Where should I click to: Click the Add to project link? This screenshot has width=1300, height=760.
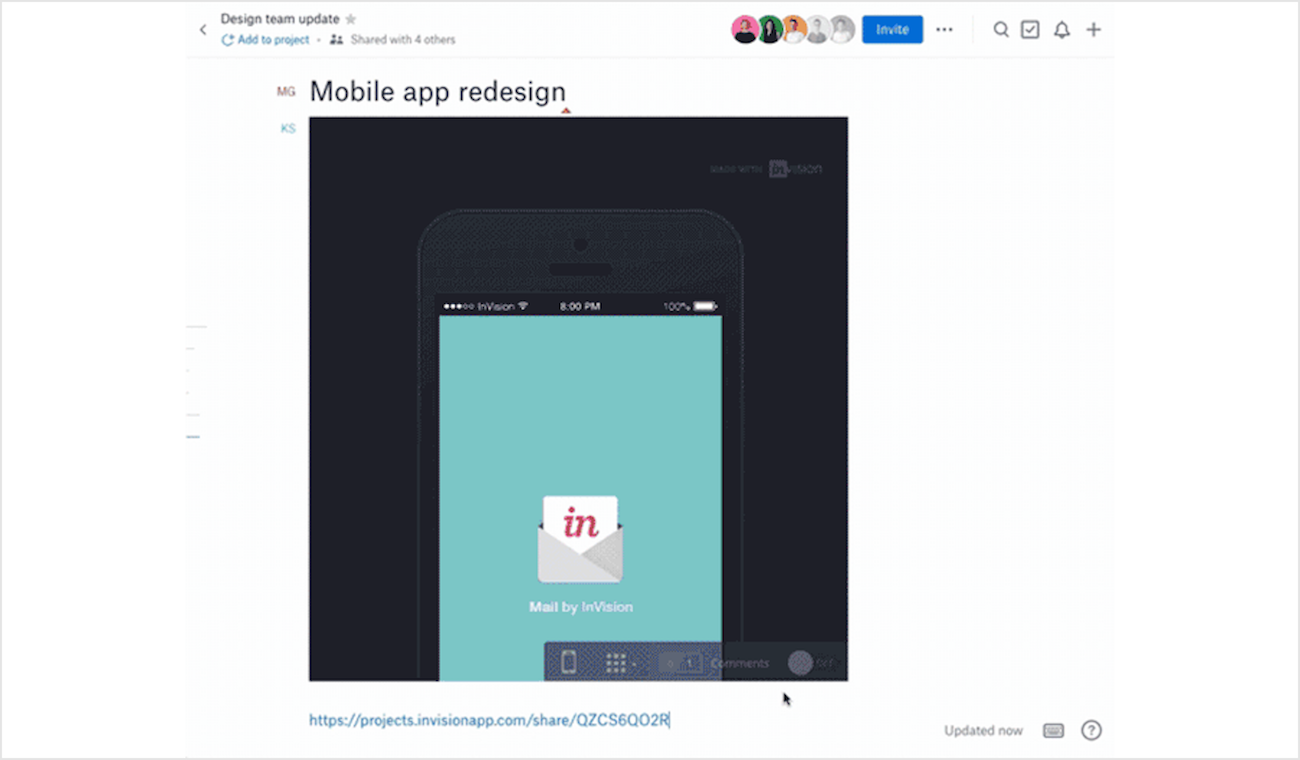click(x=266, y=40)
